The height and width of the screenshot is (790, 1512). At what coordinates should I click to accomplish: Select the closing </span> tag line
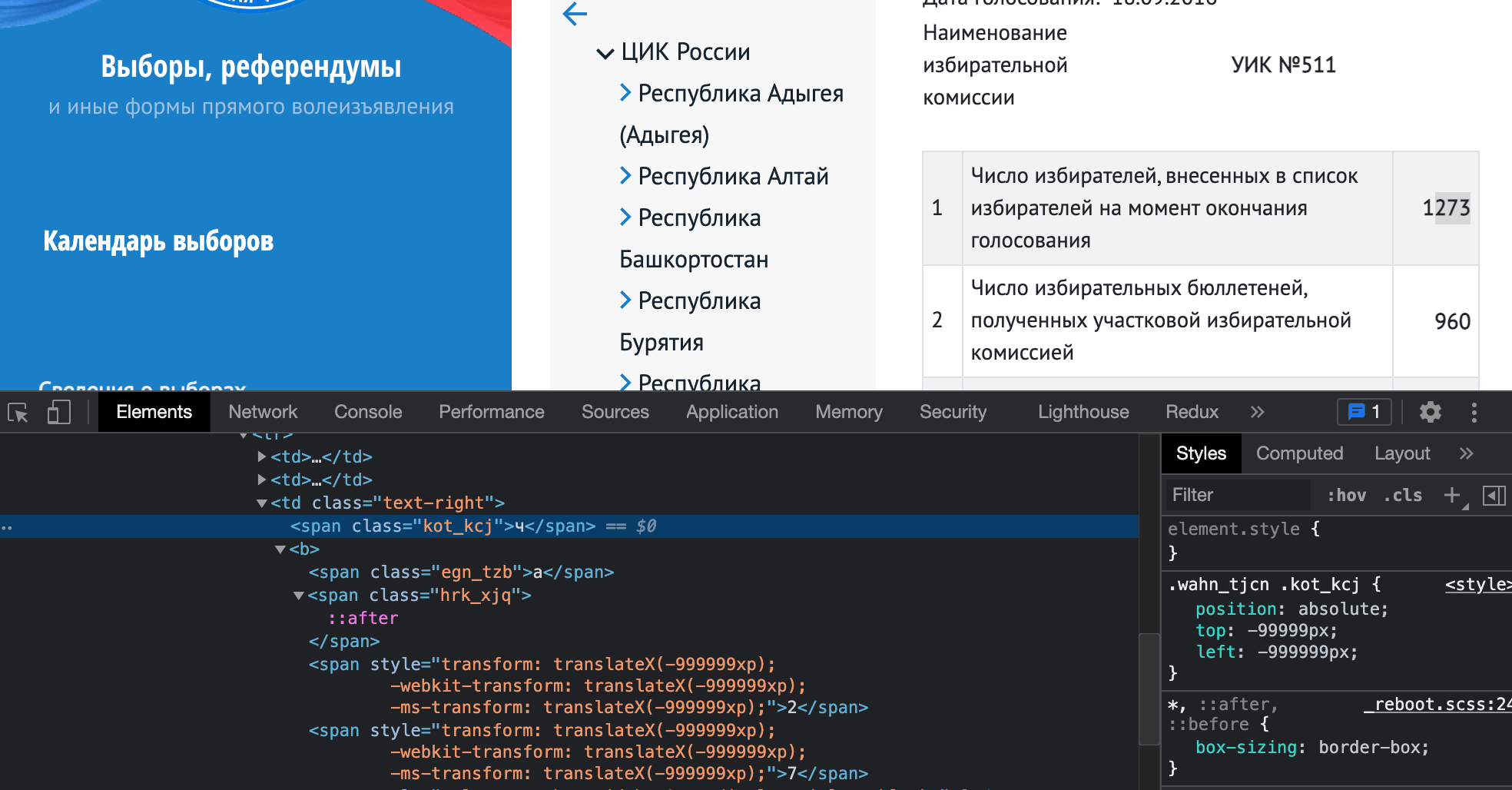tap(344, 642)
